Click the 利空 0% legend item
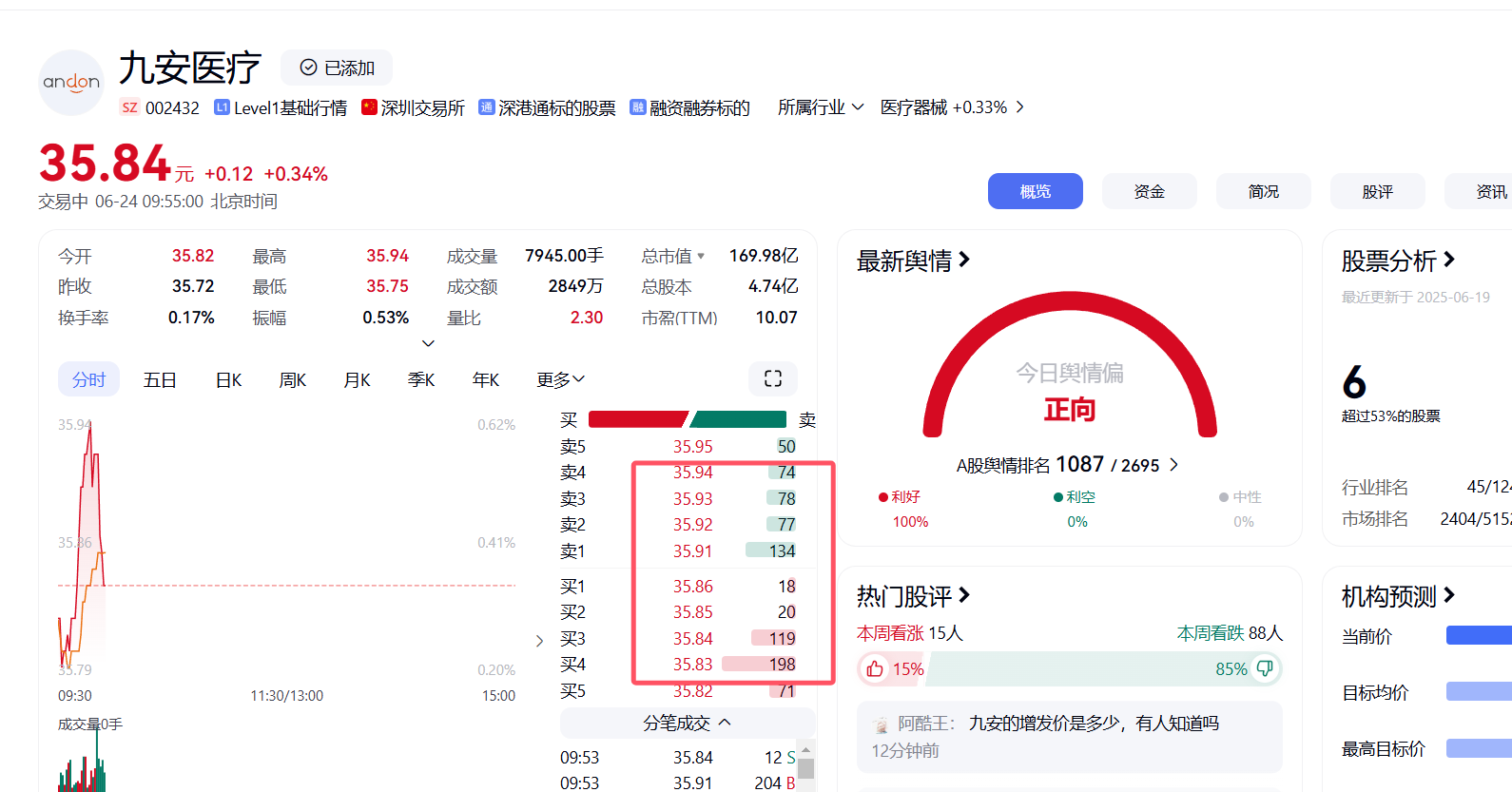This screenshot has width=1512, height=792. tap(1076, 509)
